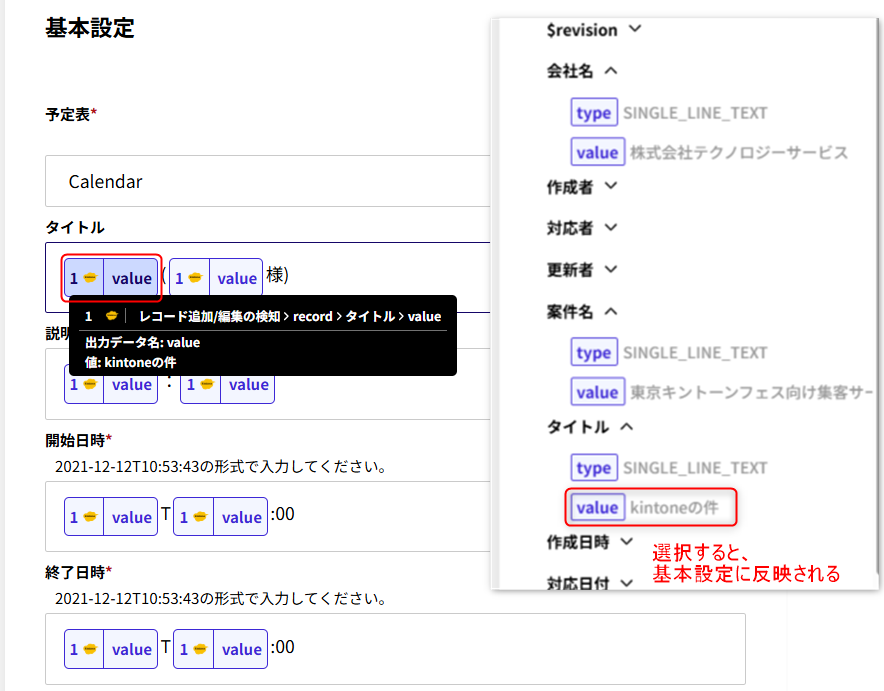
Task: Click the value badge showing 株式会社テクノロジーサービス
Action: (x=597, y=151)
